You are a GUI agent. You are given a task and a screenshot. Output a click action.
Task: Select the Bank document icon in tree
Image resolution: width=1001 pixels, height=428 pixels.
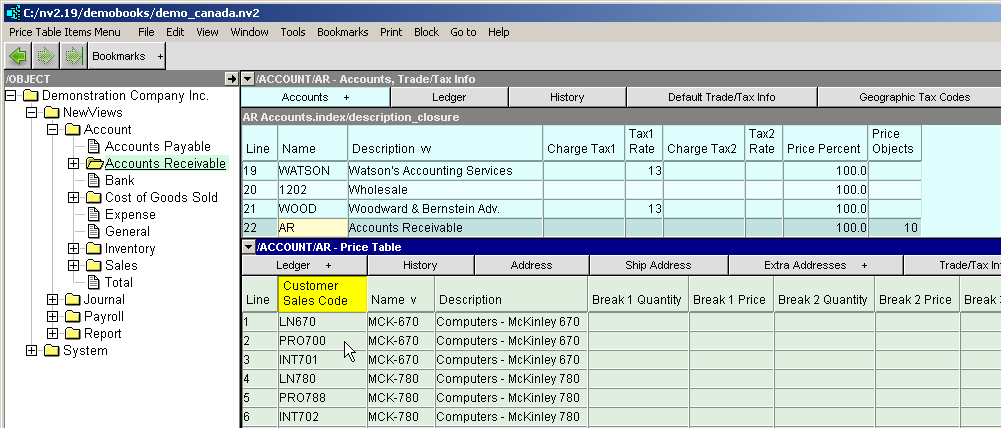pos(94,181)
